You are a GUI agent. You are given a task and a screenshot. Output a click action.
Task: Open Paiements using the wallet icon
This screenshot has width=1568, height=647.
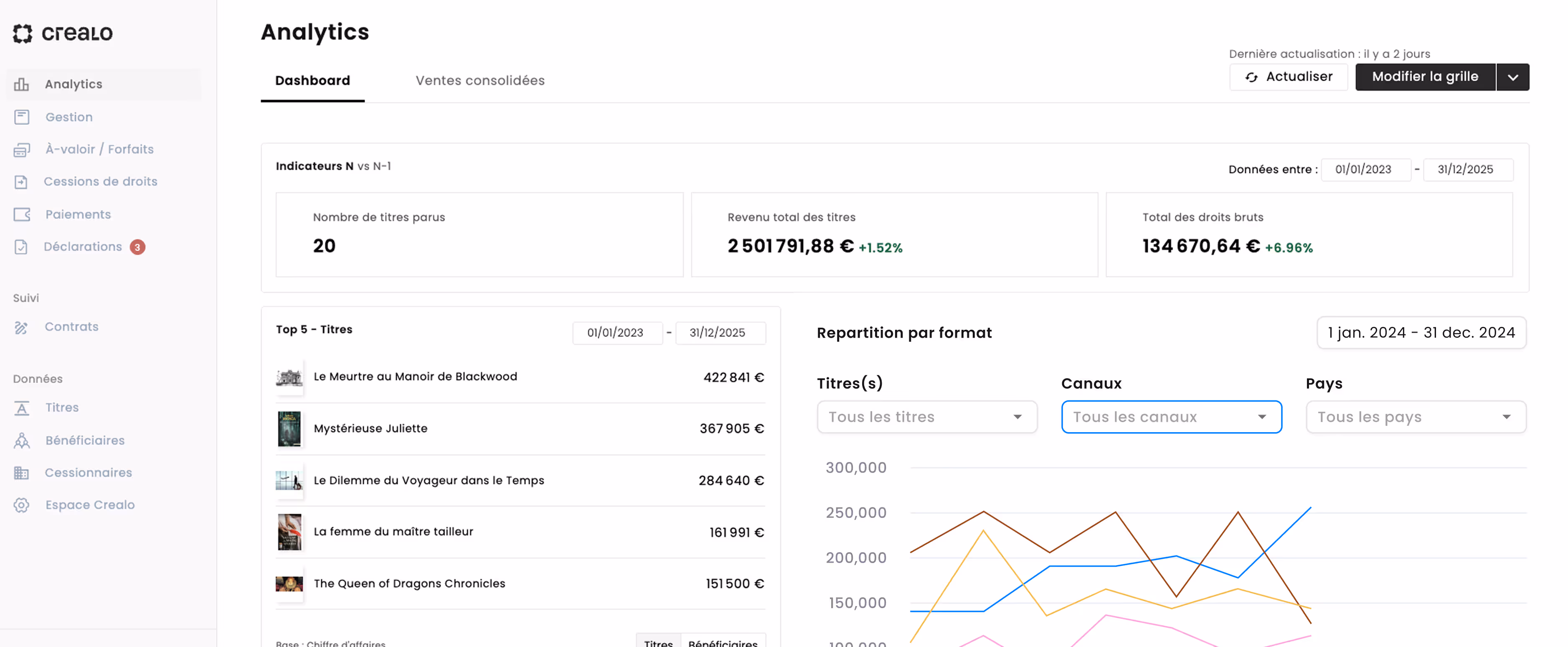22,214
